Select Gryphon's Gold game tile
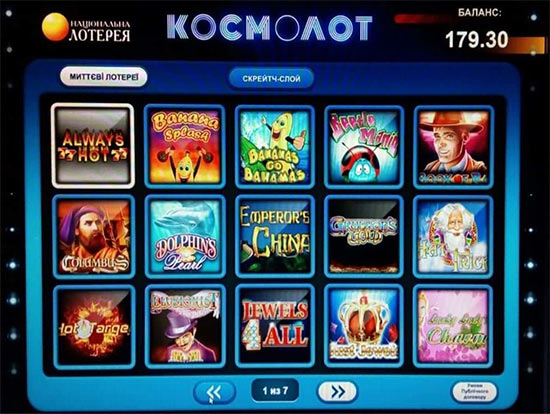The height and width of the screenshot is (414, 550). [x=364, y=236]
